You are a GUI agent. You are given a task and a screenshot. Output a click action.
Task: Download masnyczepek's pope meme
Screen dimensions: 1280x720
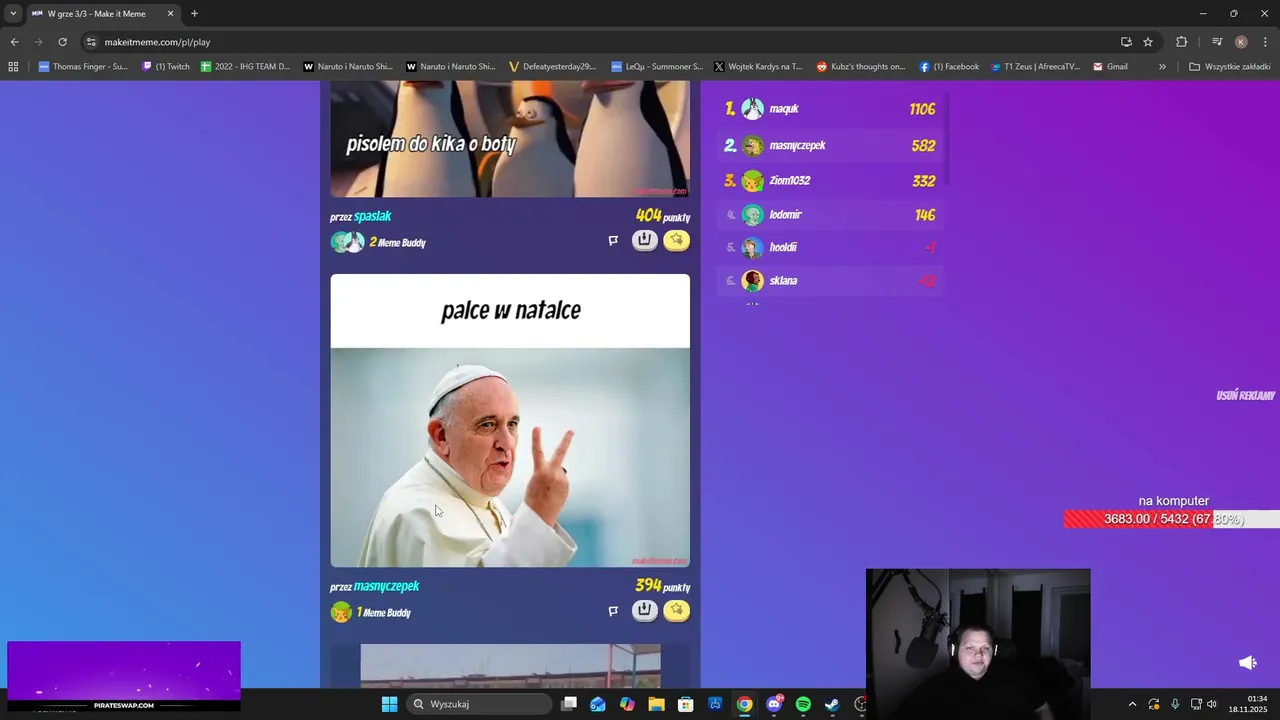tap(645, 610)
